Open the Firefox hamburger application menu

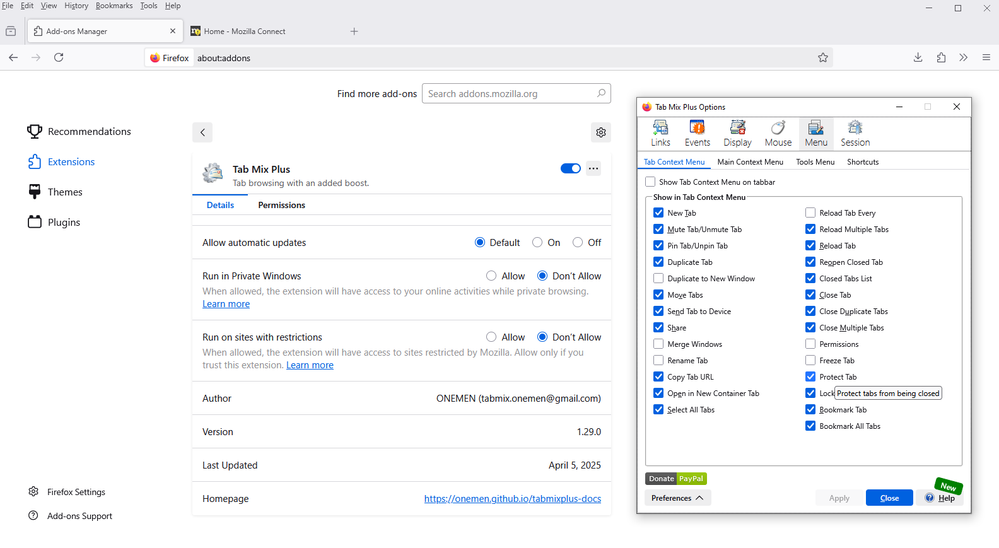click(986, 58)
